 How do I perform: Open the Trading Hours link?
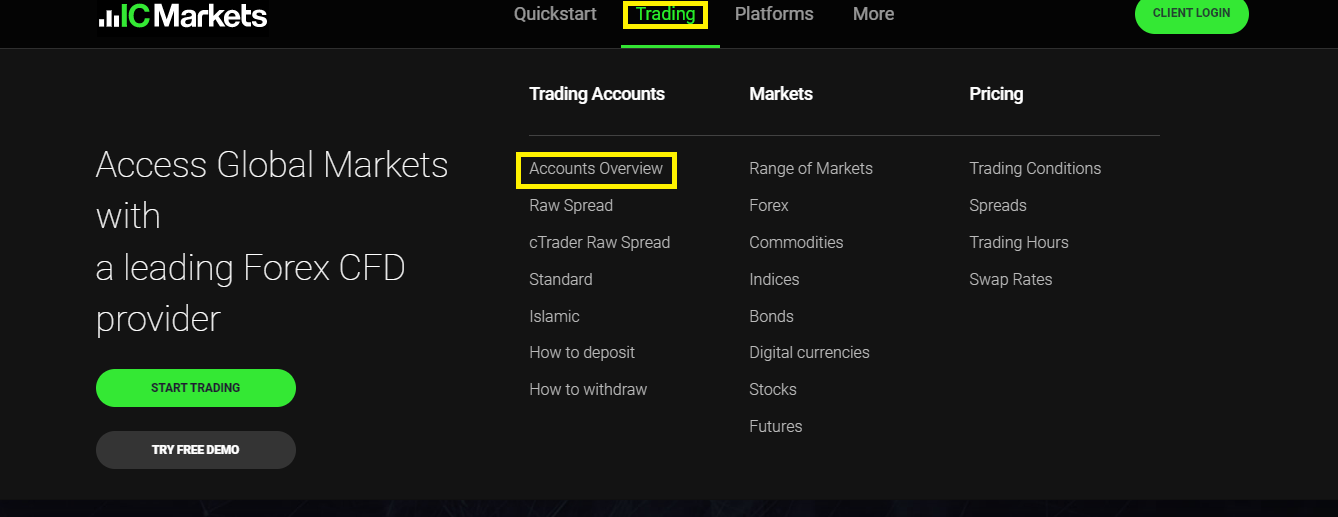coord(1019,243)
